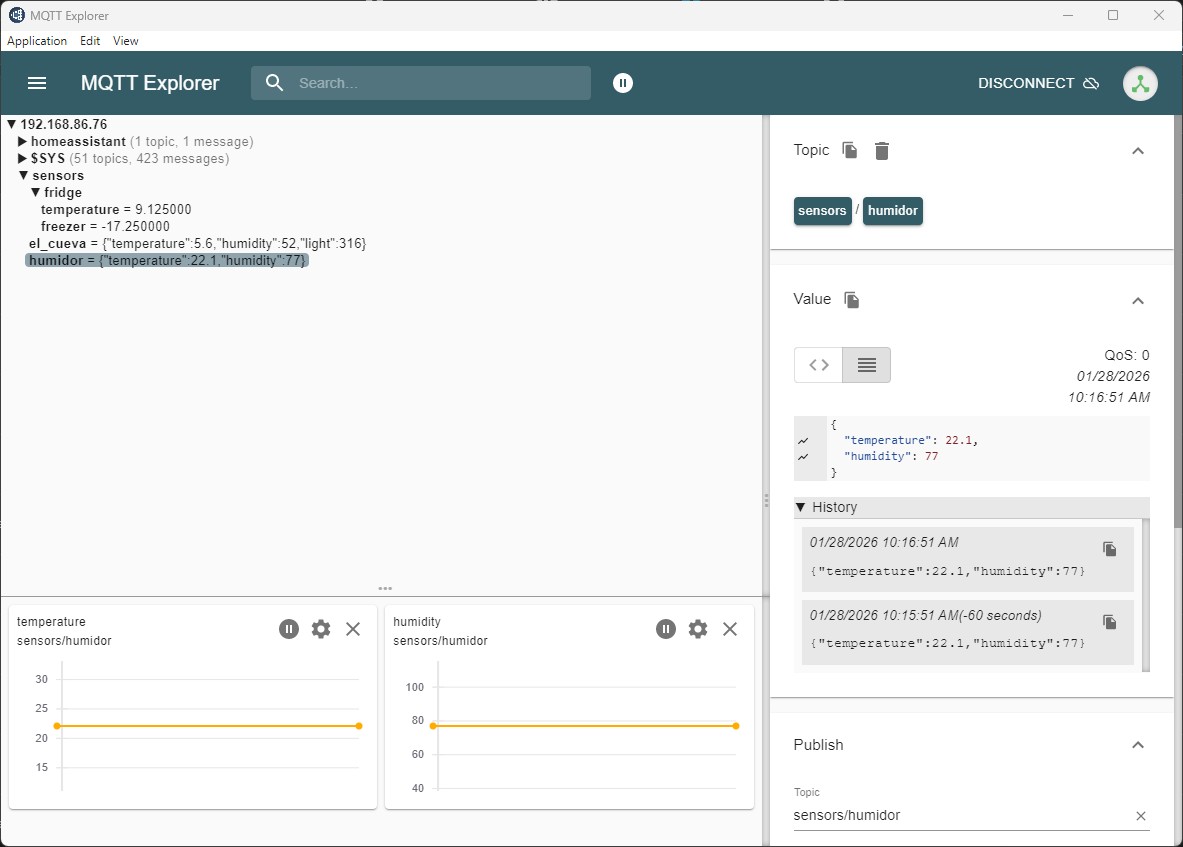Open humidity chart settings gear
The width and height of the screenshot is (1183, 847).
pos(698,629)
